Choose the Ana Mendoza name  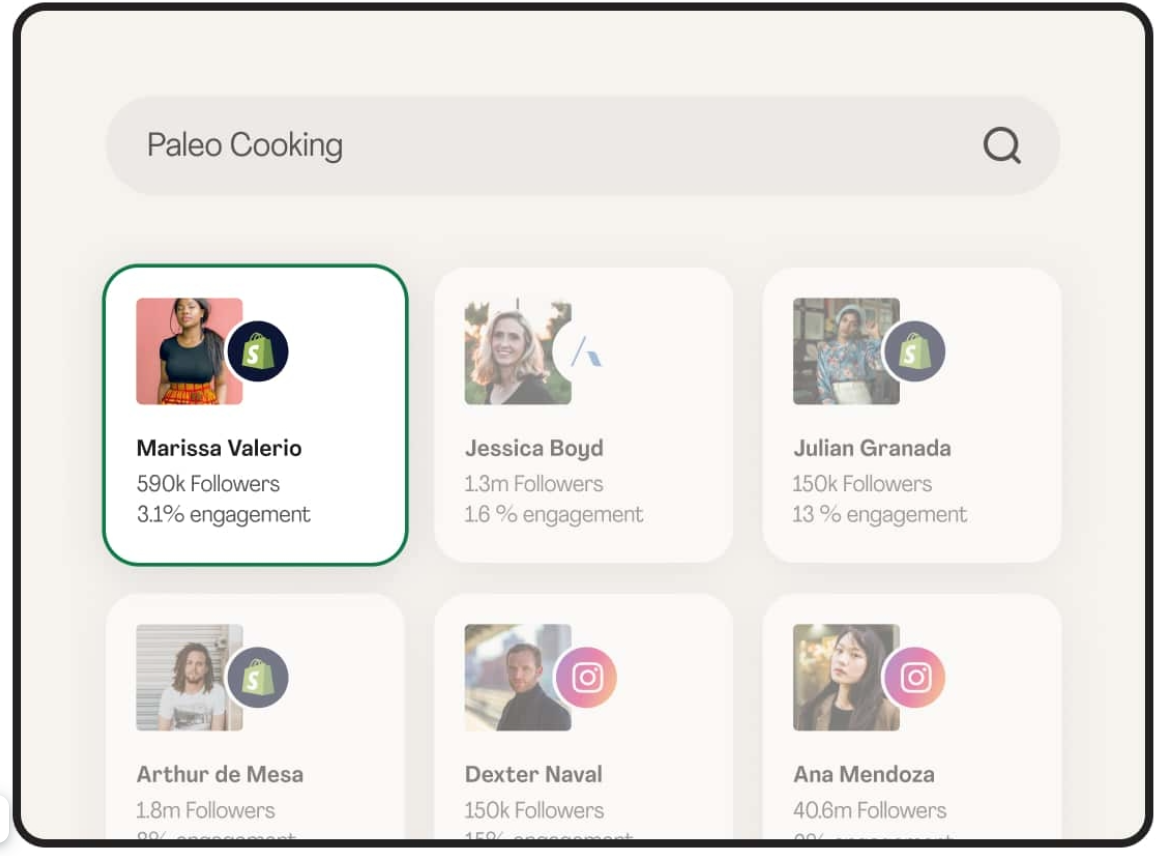(x=864, y=774)
